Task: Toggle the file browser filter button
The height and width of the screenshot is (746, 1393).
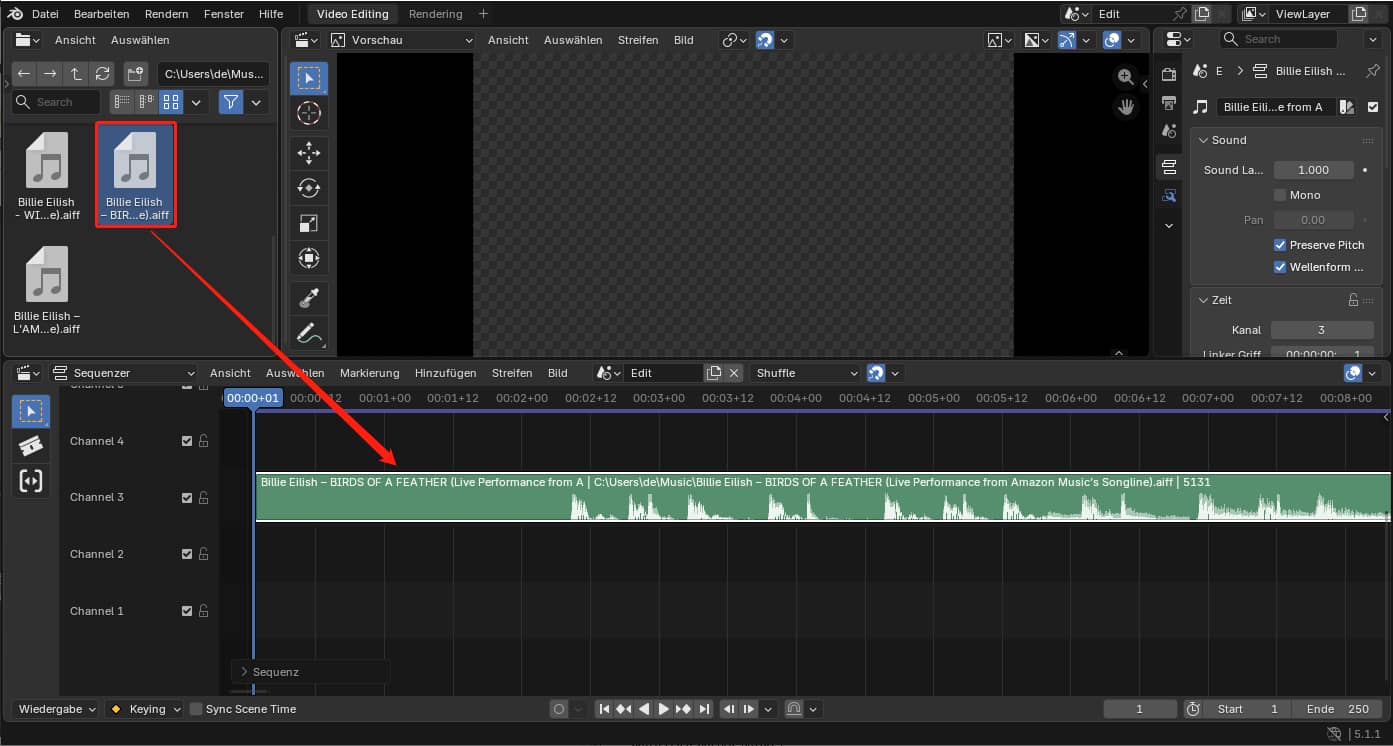Action: tap(231, 102)
